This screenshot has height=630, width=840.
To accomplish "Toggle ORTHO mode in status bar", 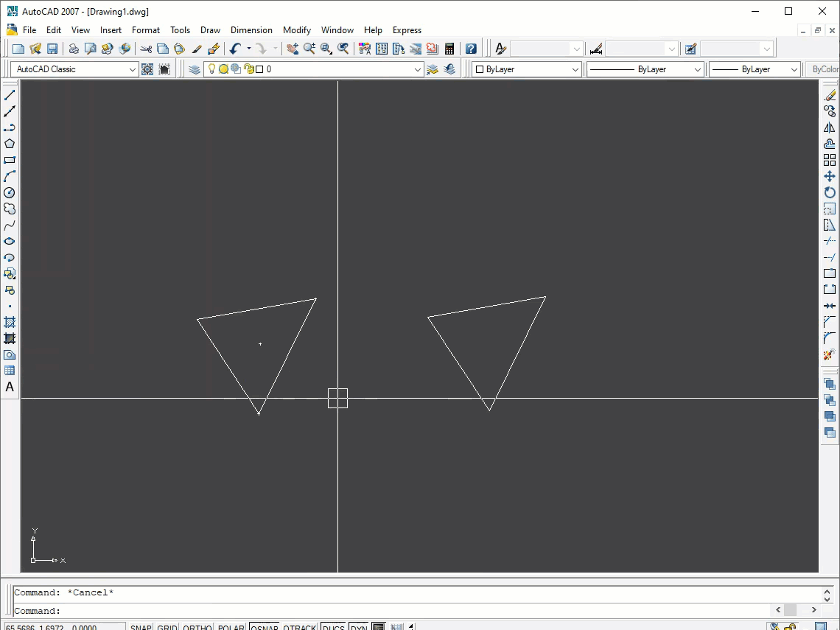I will point(197,627).
